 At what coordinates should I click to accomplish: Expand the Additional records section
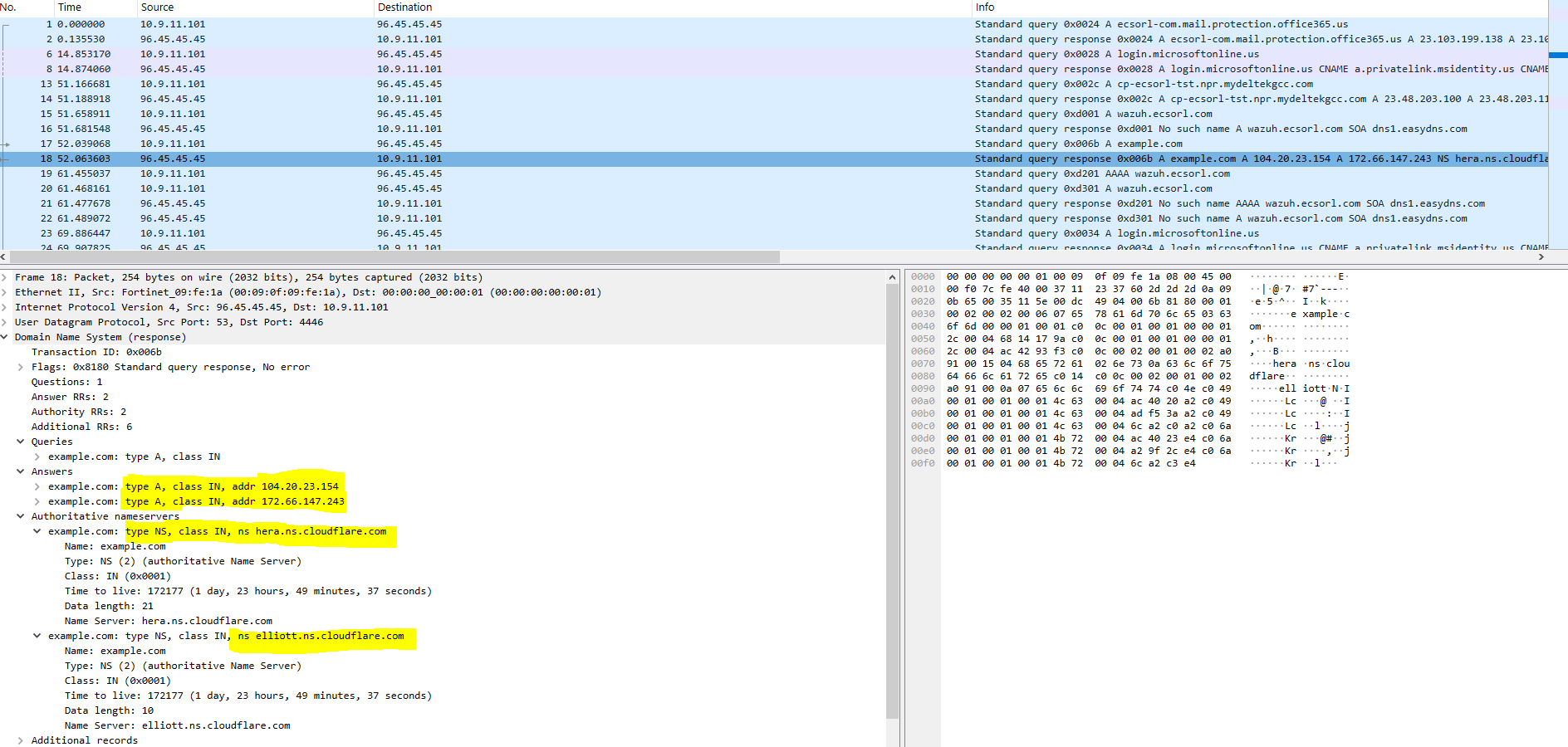(x=21, y=740)
